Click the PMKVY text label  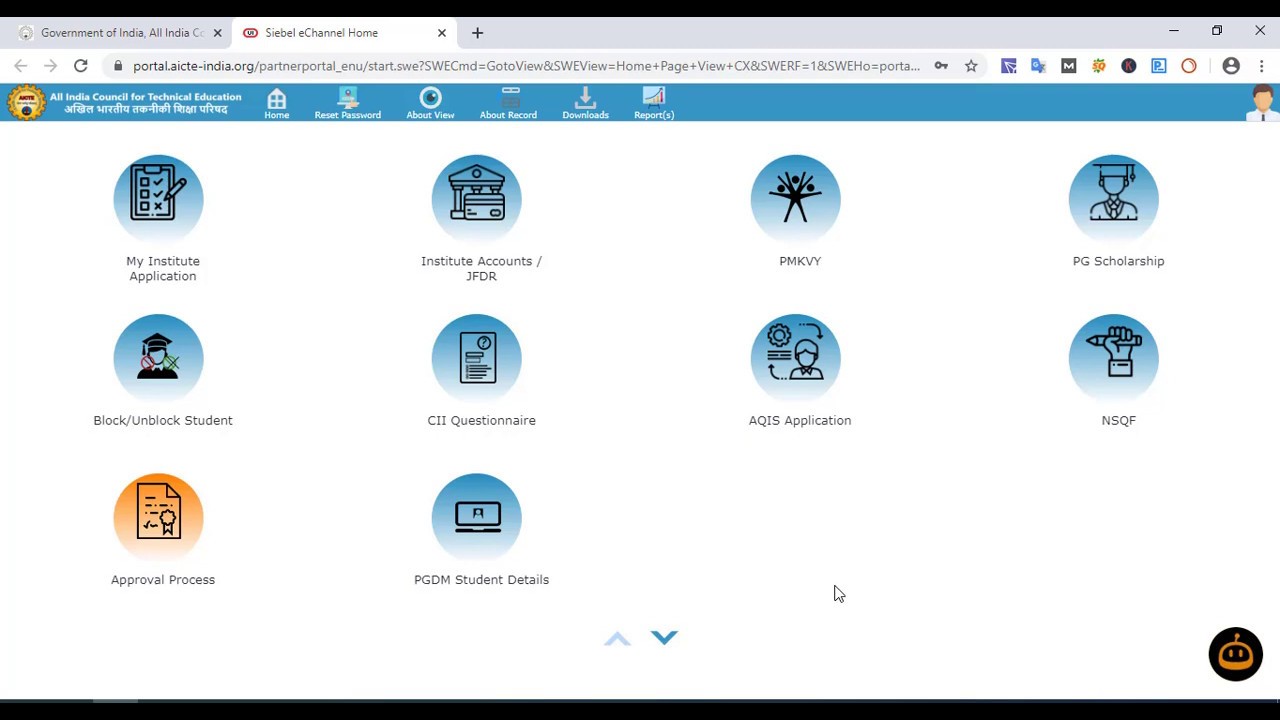click(x=800, y=261)
